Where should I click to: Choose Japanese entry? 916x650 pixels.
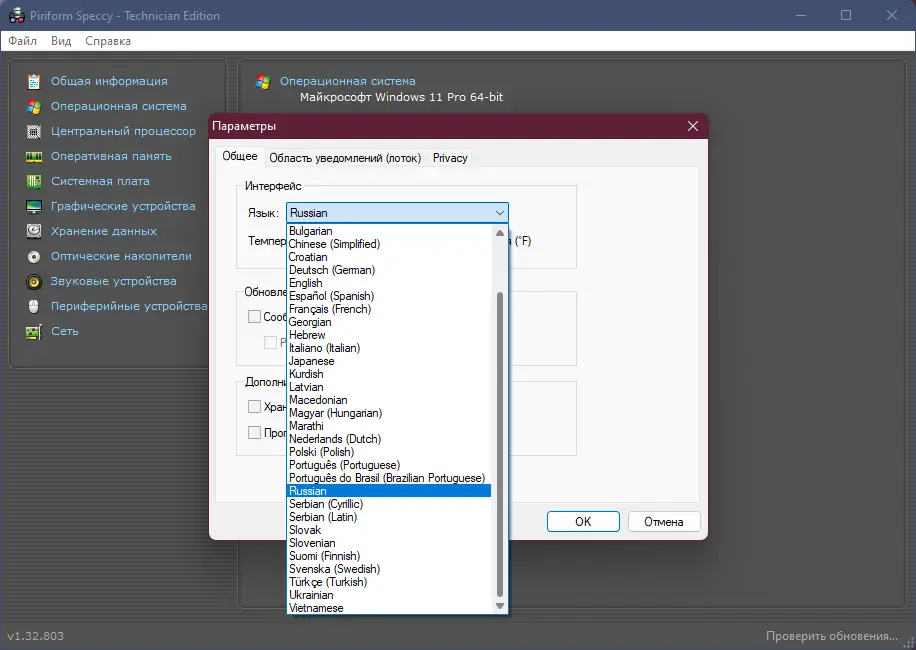coord(390,361)
